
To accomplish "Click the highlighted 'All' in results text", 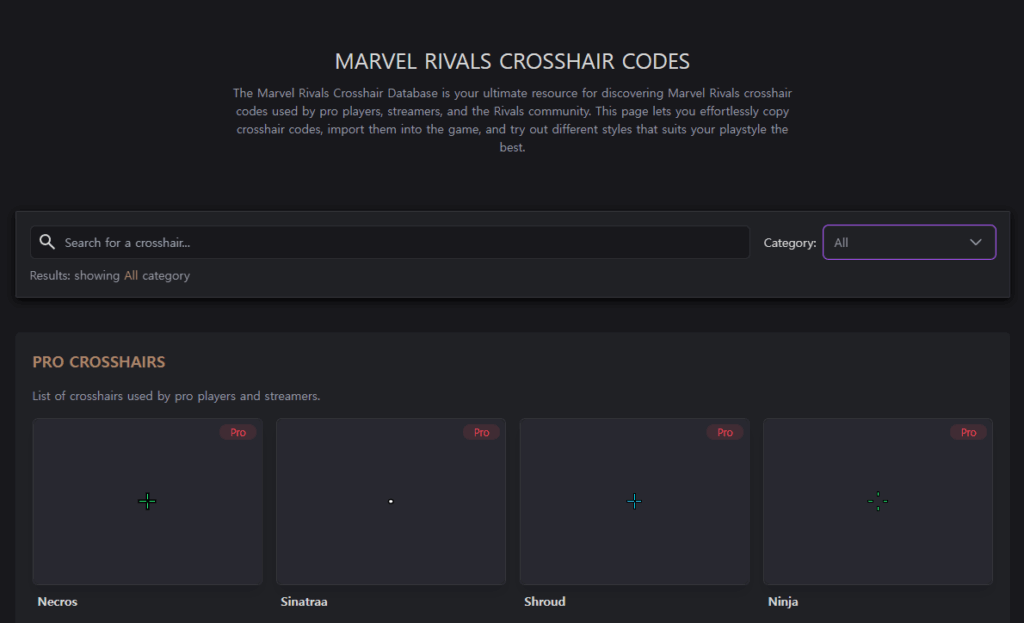I will pos(131,276).
